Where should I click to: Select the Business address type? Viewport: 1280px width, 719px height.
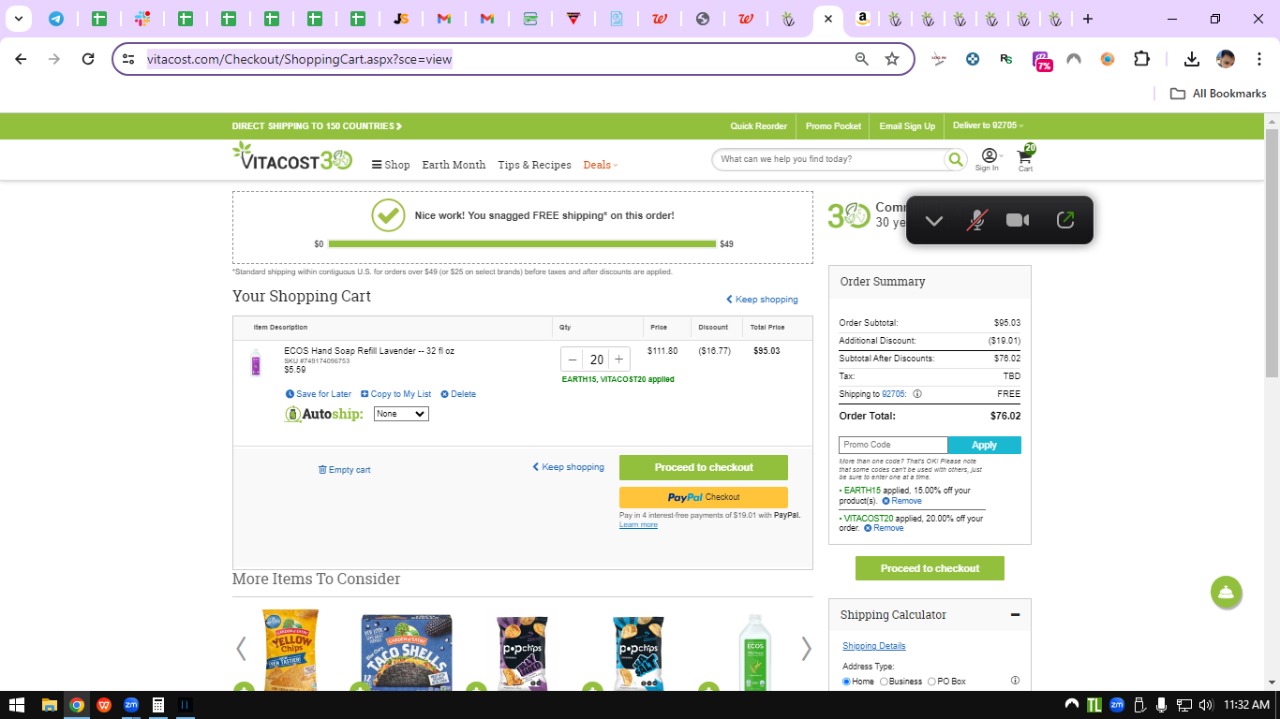pos(884,682)
